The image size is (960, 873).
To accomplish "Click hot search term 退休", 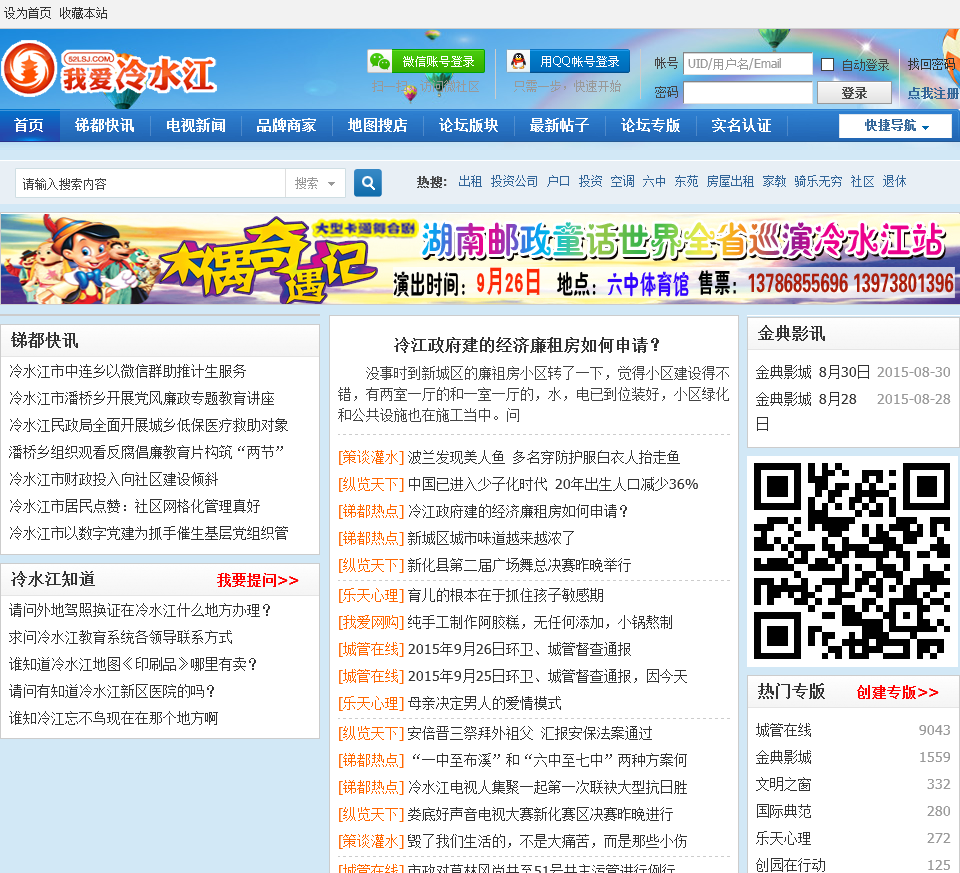I will pos(894,181).
